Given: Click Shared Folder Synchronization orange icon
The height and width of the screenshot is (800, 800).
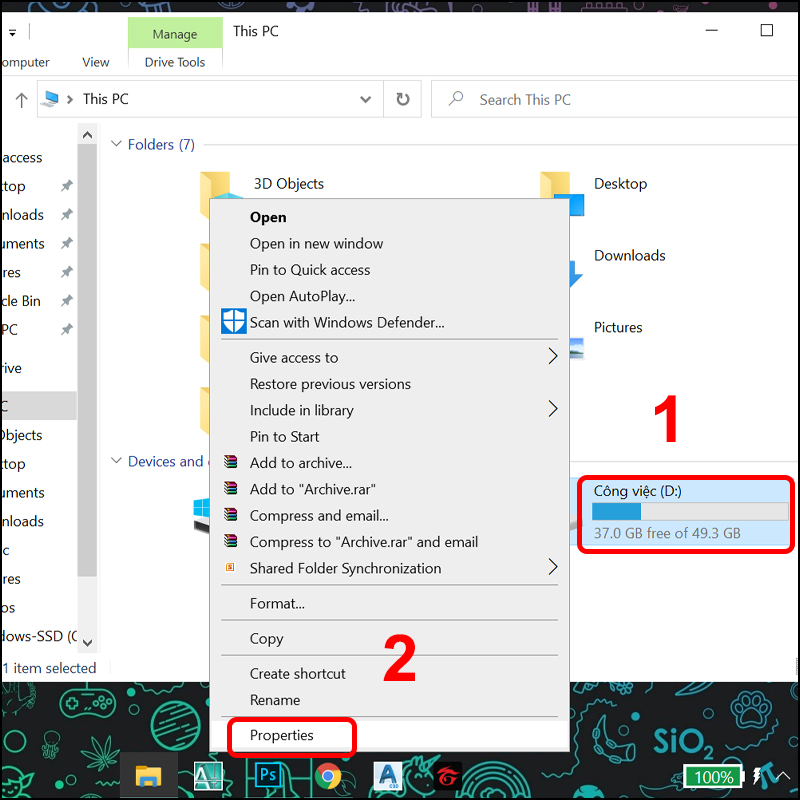Looking at the screenshot, I should 231,567.
